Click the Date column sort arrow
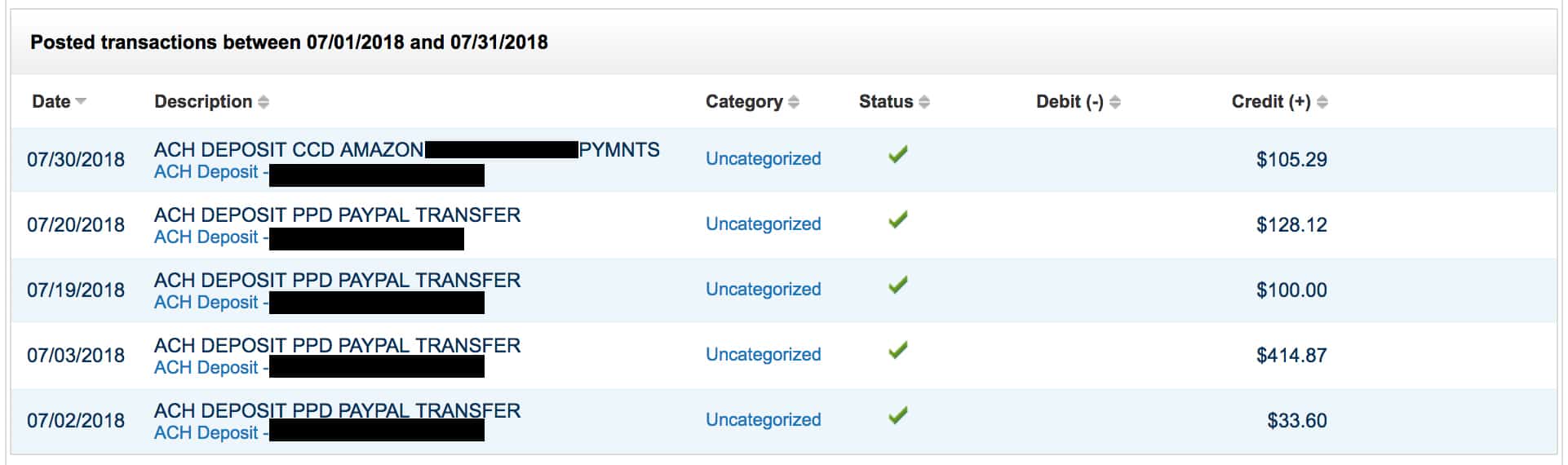The width and height of the screenshot is (1568, 465). 81,102
